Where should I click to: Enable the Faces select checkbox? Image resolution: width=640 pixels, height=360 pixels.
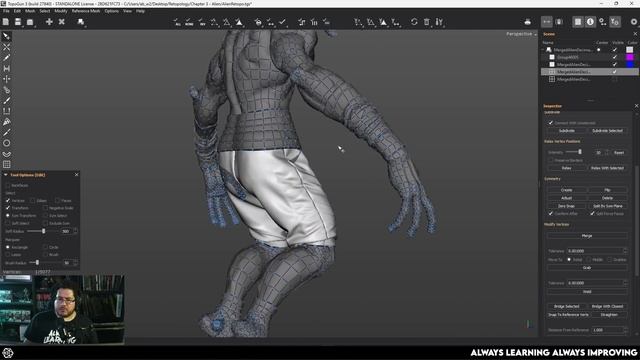point(57,200)
